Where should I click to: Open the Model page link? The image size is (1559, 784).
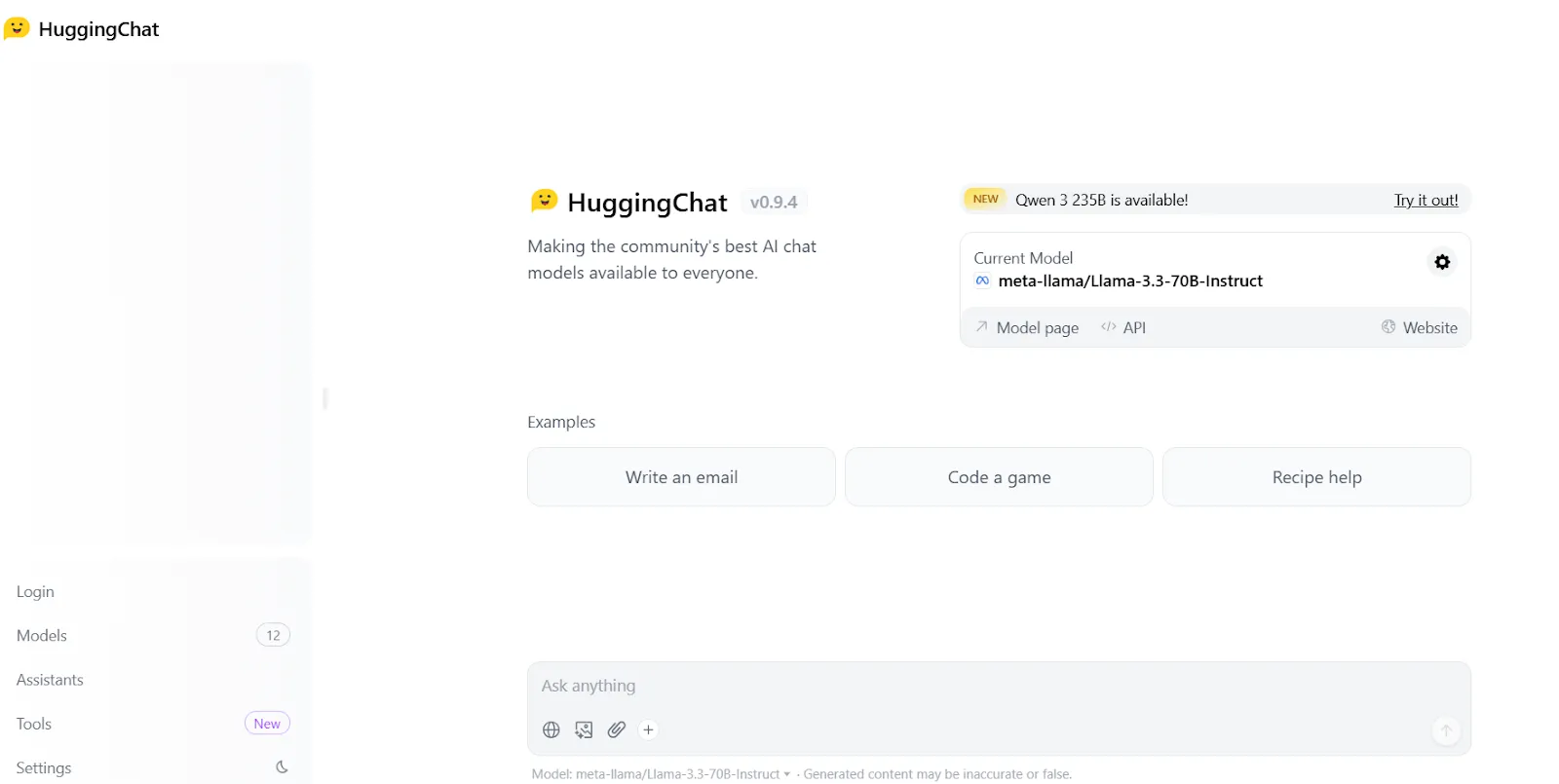pyautogui.click(x=1027, y=327)
